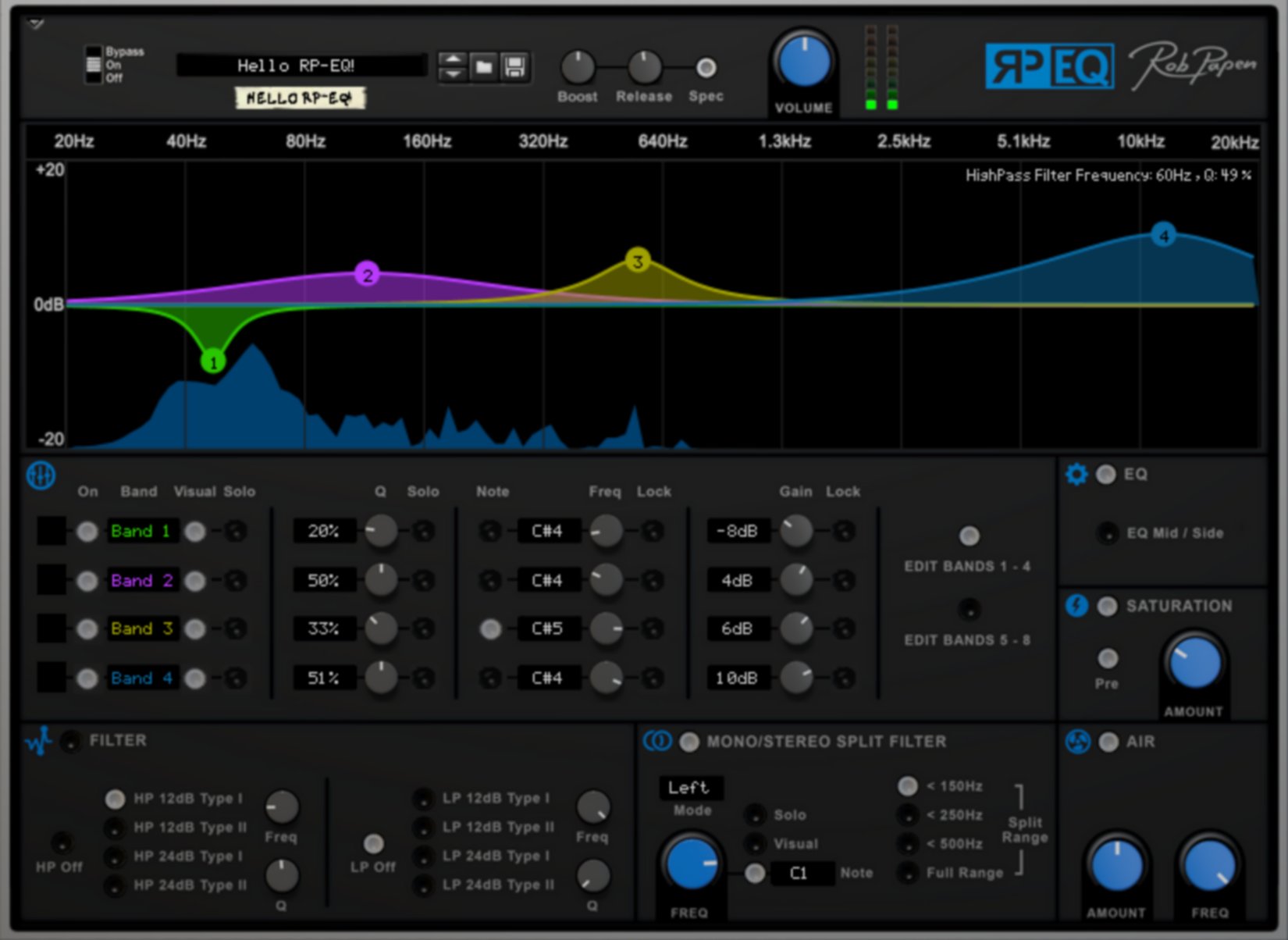This screenshot has width=1288, height=940.
Task: Switch to Edit Bands 1 - 4
Action: click(x=969, y=536)
